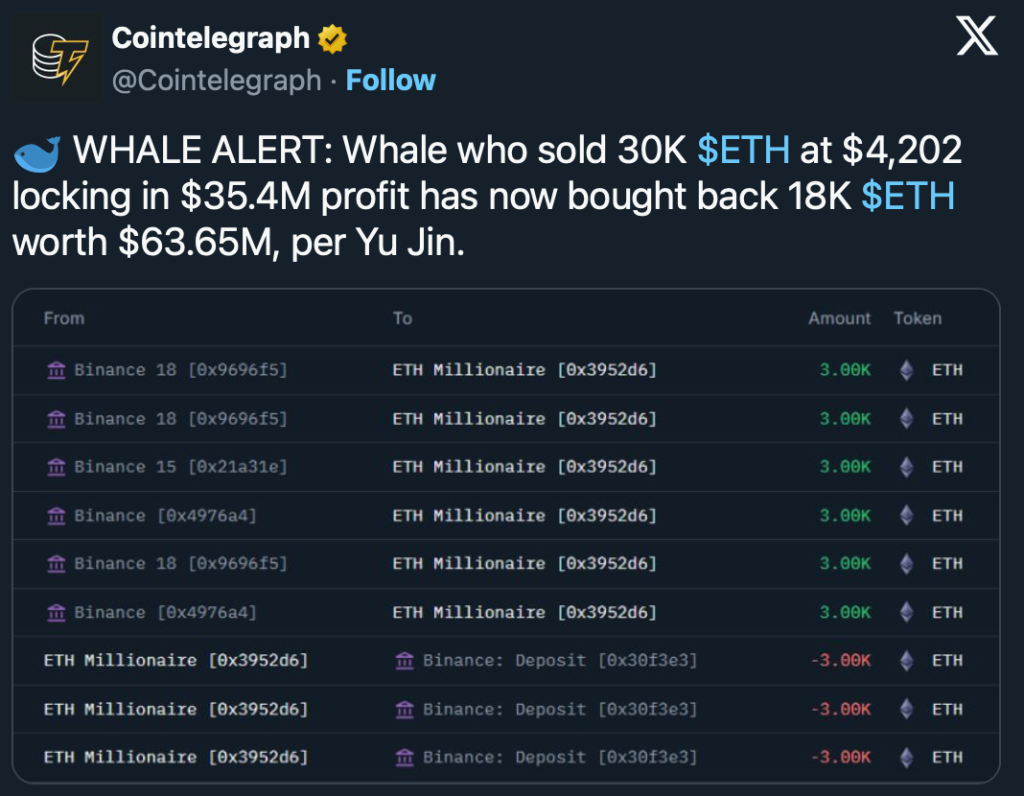Click the Cointelegraph display name
Screen dimensions: 1024x796
[x=210, y=39]
